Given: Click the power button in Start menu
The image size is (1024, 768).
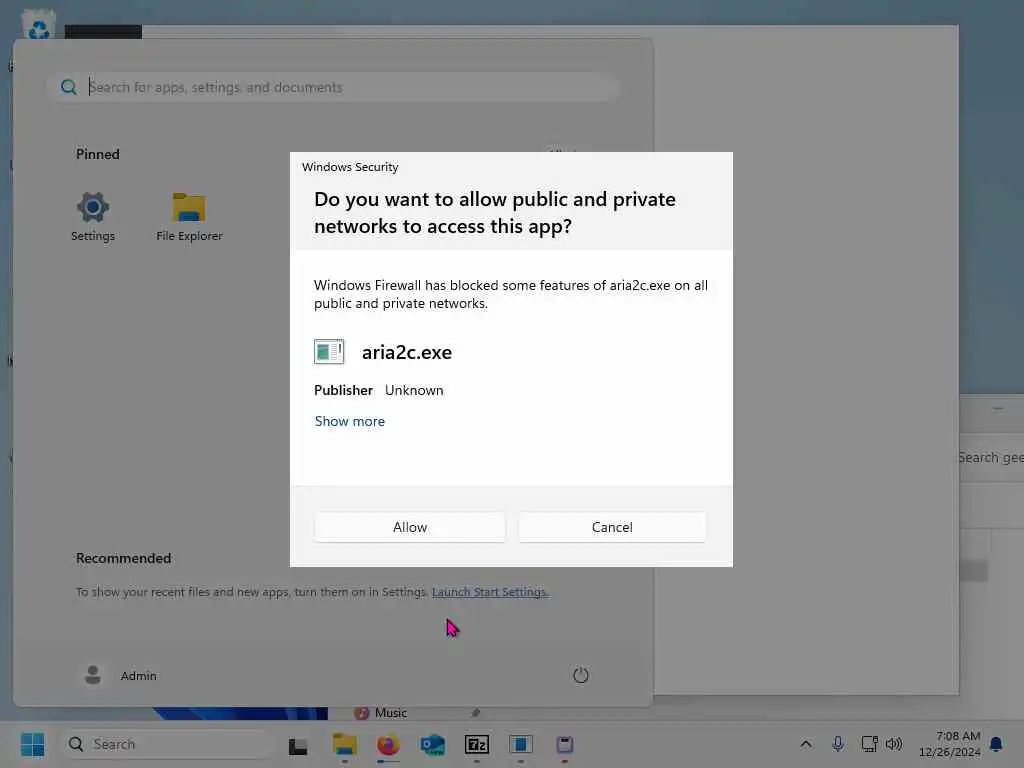Looking at the screenshot, I should 581,675.
